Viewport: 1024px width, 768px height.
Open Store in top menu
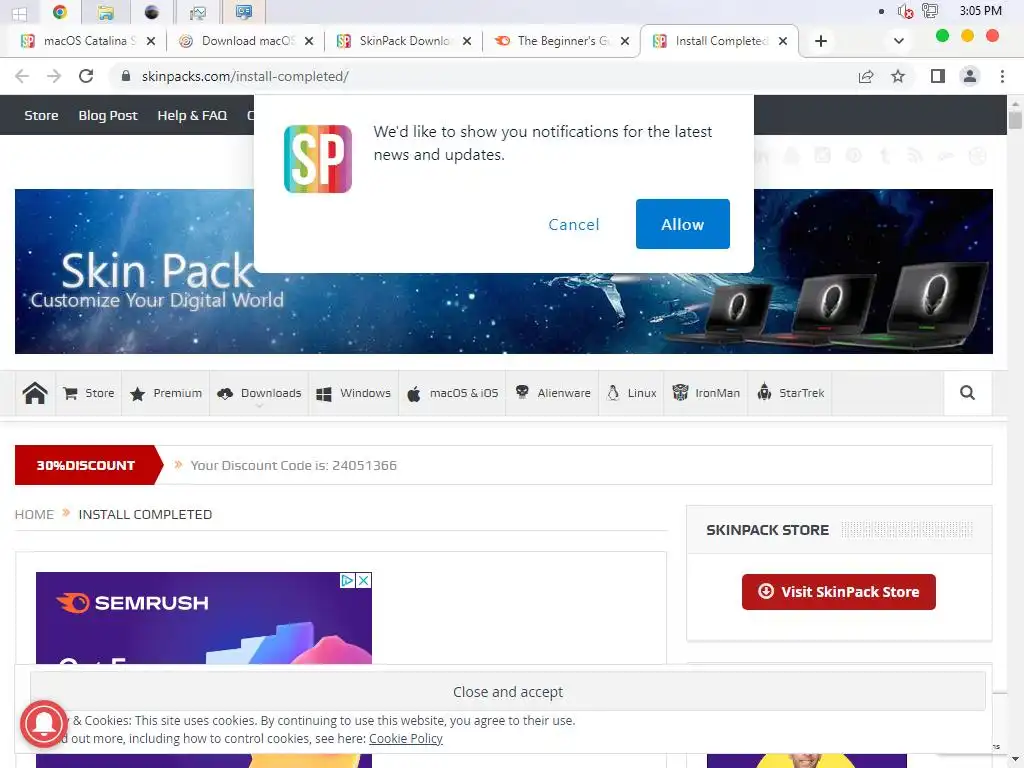click(41, 116)
